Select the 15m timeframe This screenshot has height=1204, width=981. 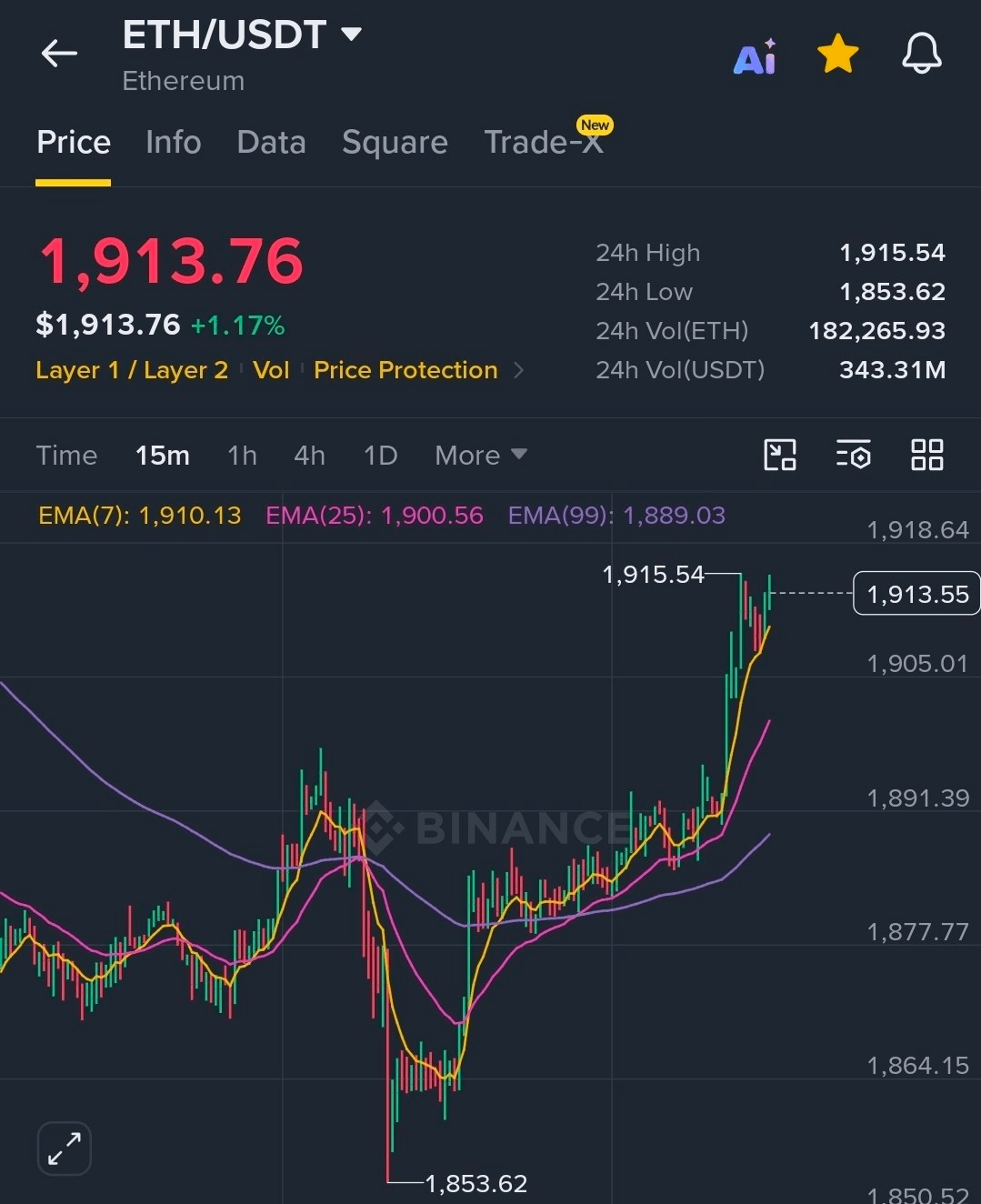[163, 455]
